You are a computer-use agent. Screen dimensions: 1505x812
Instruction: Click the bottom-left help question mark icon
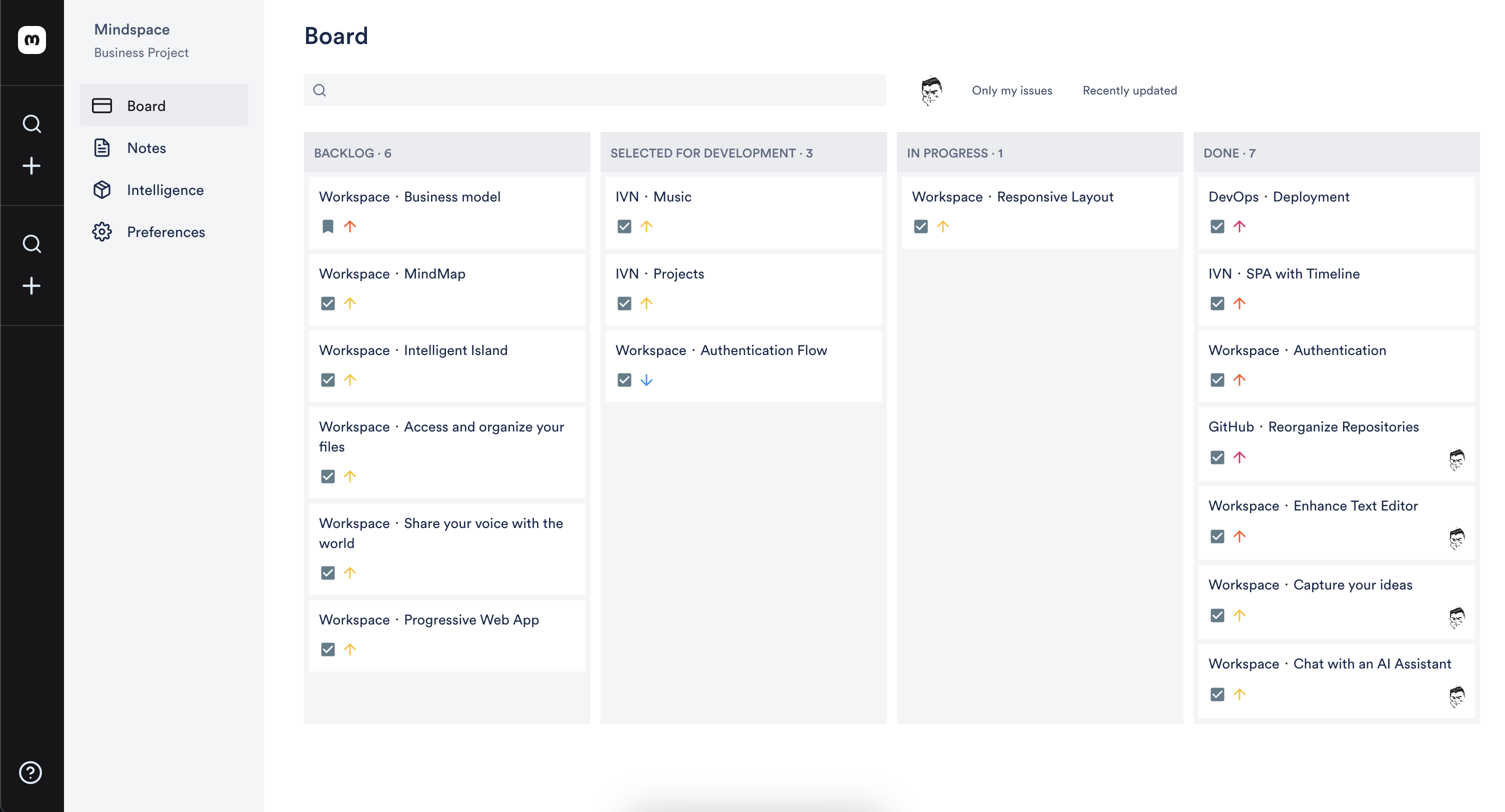point(31,772)
